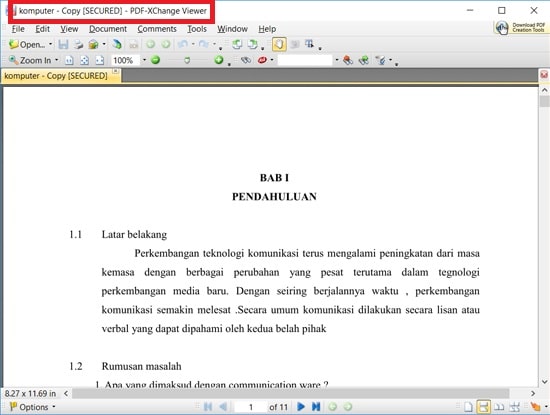The width and height of the screenshot is (550, 415).
Task: Go to next page button
Action: pos(301,407)
